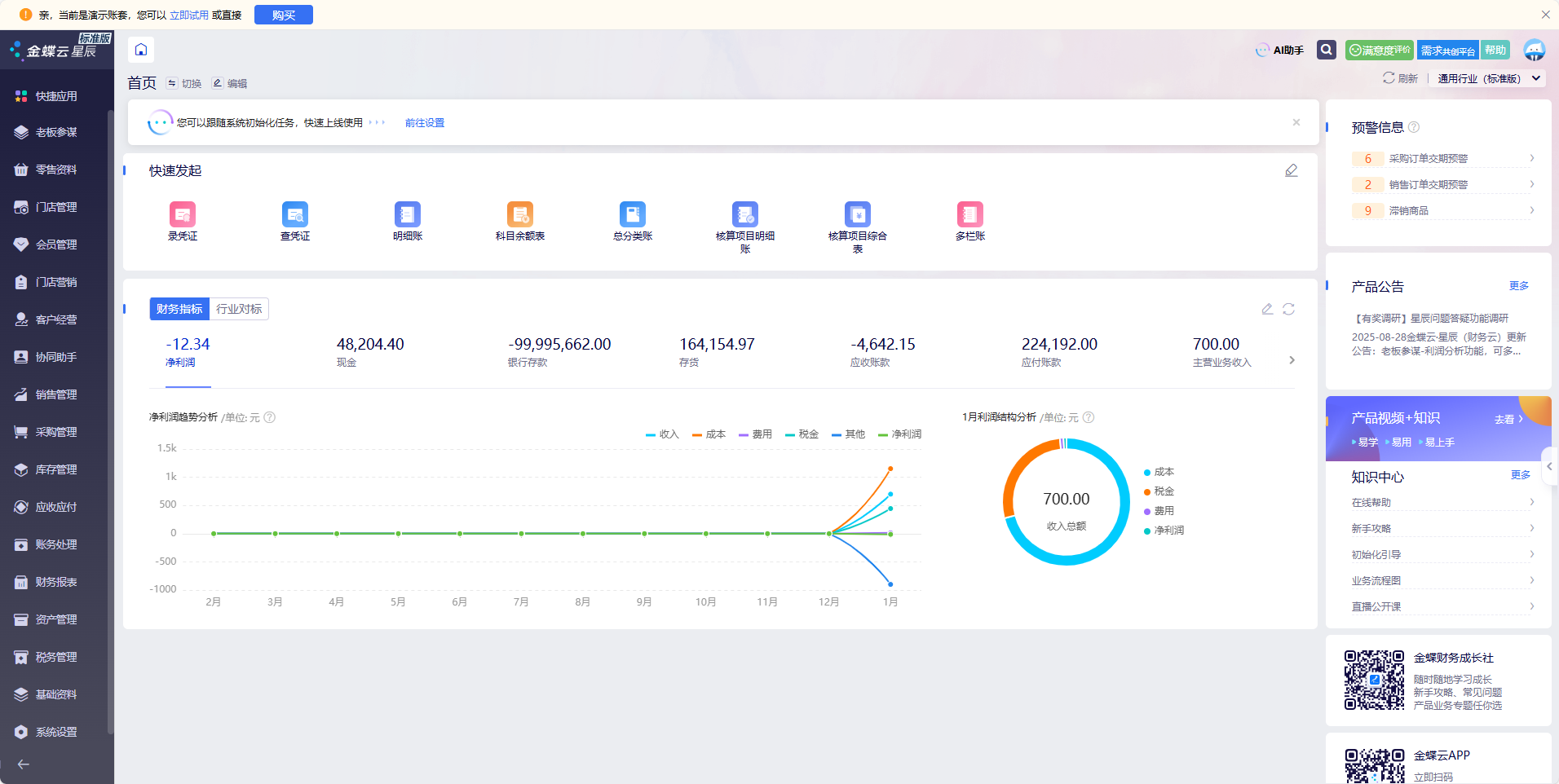Click the 前往设置 link
Viewport: 1559px width, 784px height.
(x=425, y=123)
